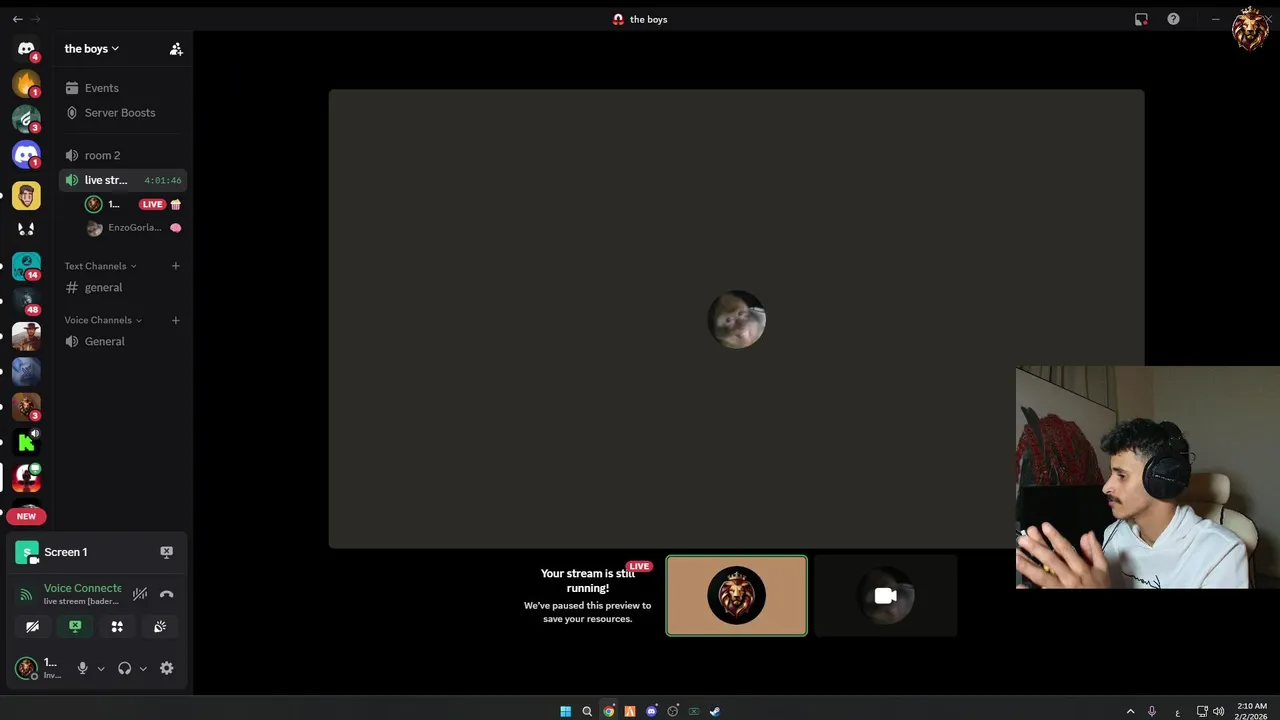Open the green K logo server
The width and height of the screenshot is (1280, 720).
click(x=26, y=442)
